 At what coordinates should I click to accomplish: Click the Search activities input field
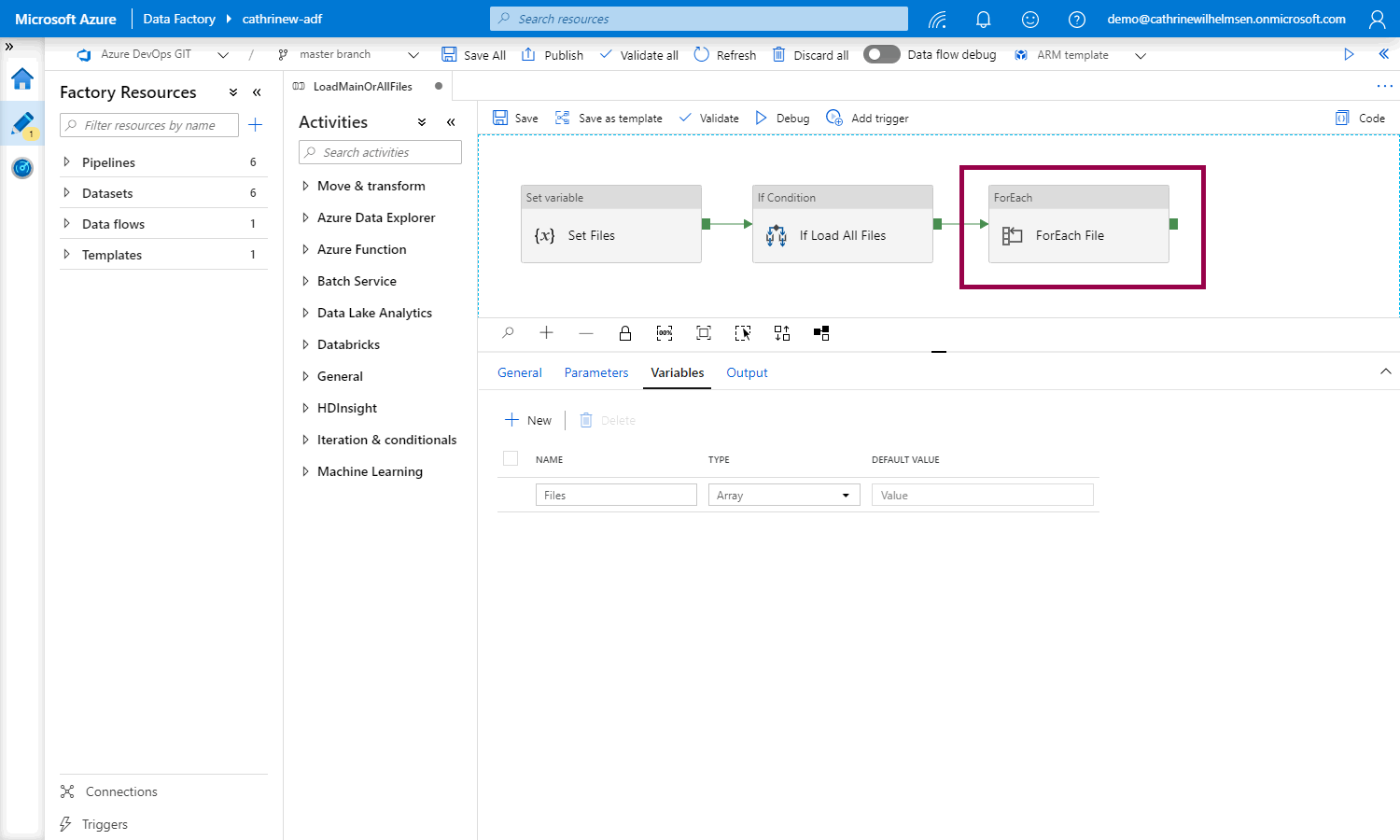point(381,152)
